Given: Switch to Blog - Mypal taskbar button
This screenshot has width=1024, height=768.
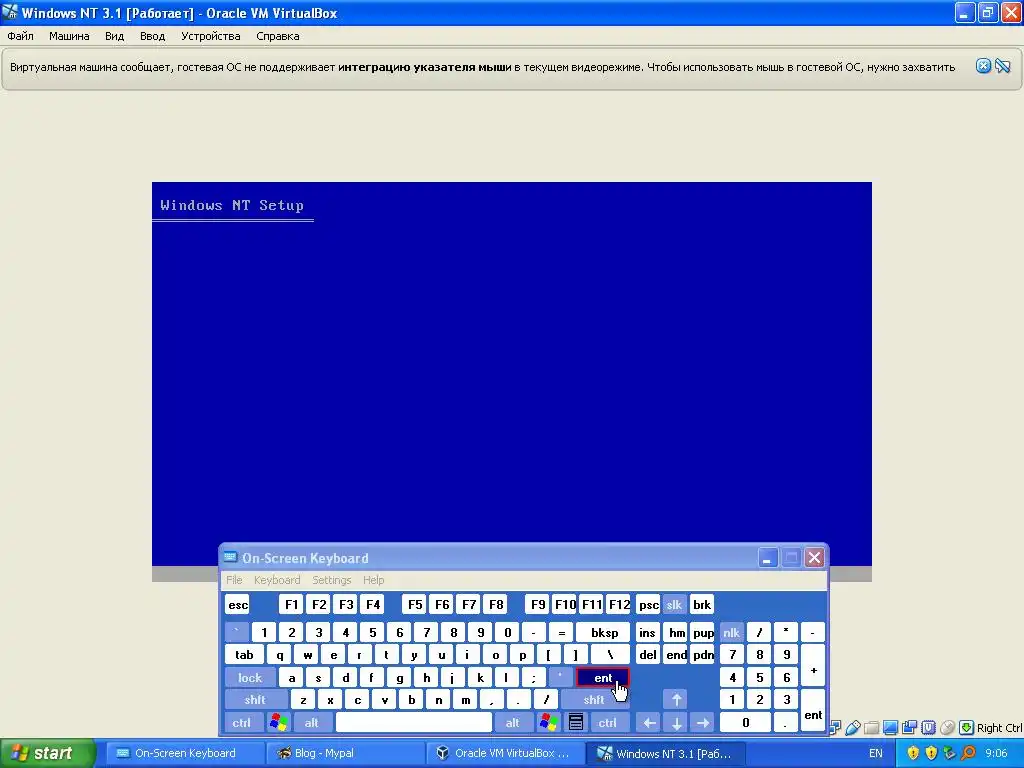Looking at the screenshot, I should pos(345,753).
